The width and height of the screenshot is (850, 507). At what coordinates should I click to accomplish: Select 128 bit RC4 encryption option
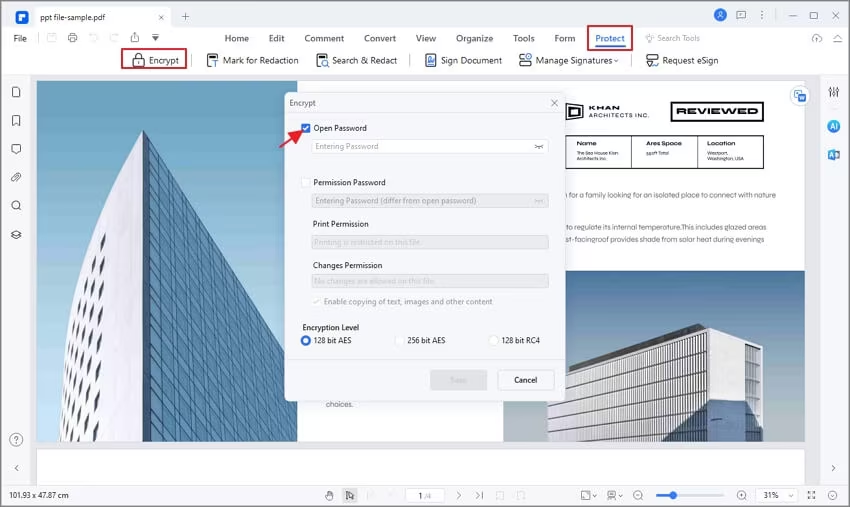494,341
